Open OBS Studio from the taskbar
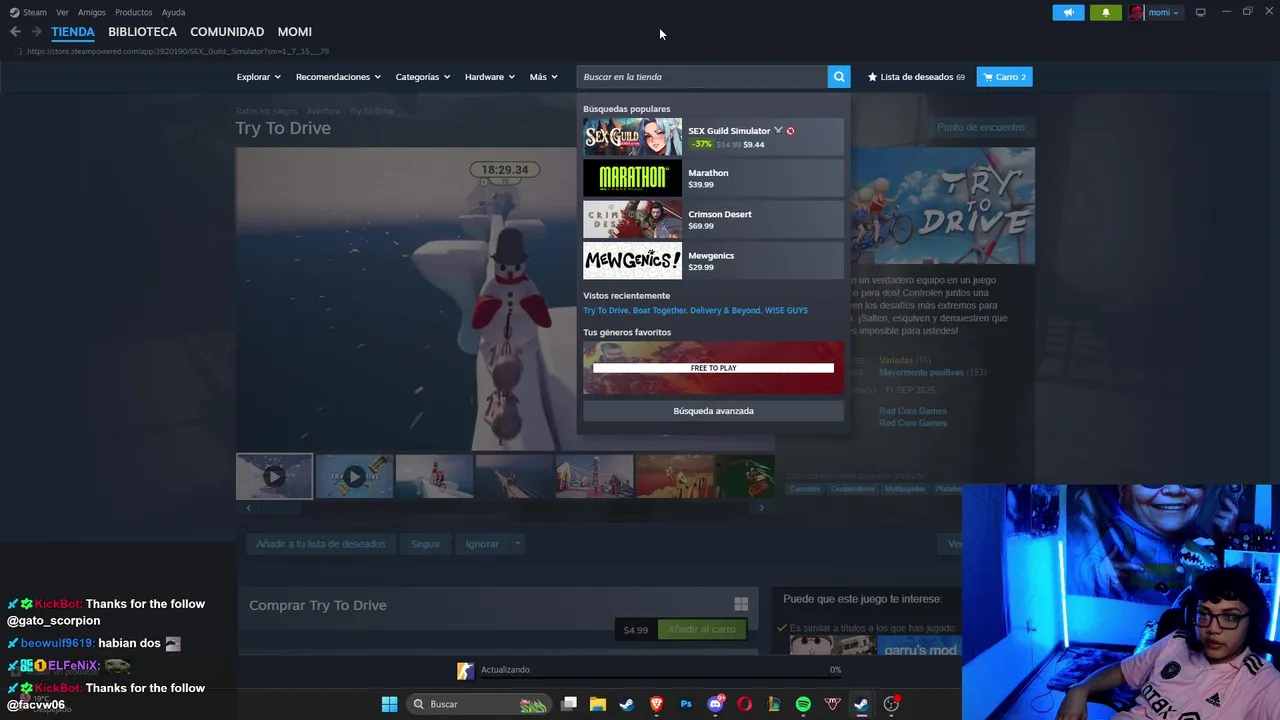1280x720 pixels. [891, 704]
